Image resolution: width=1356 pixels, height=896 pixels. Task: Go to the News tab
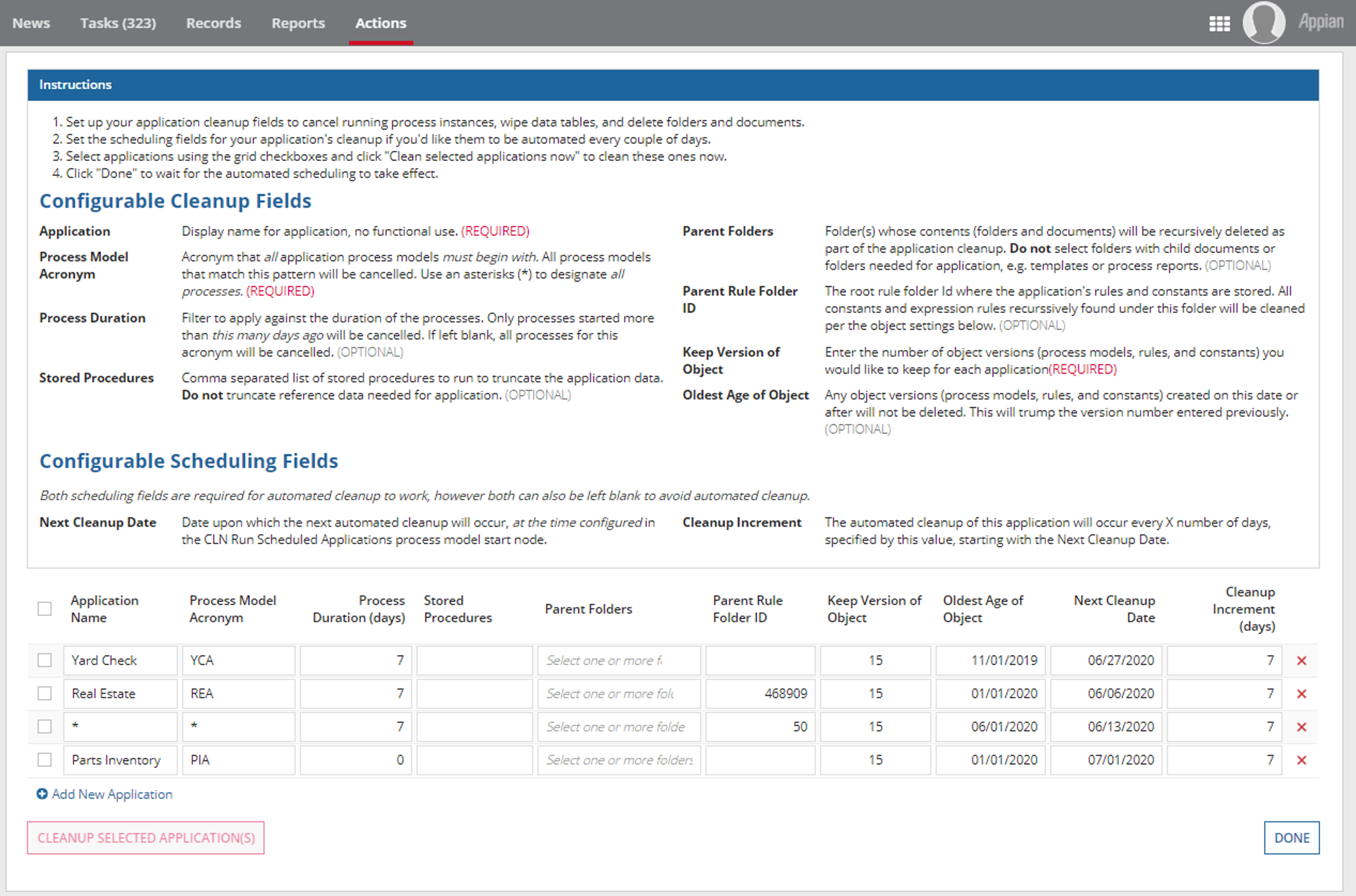coord(31,23)
